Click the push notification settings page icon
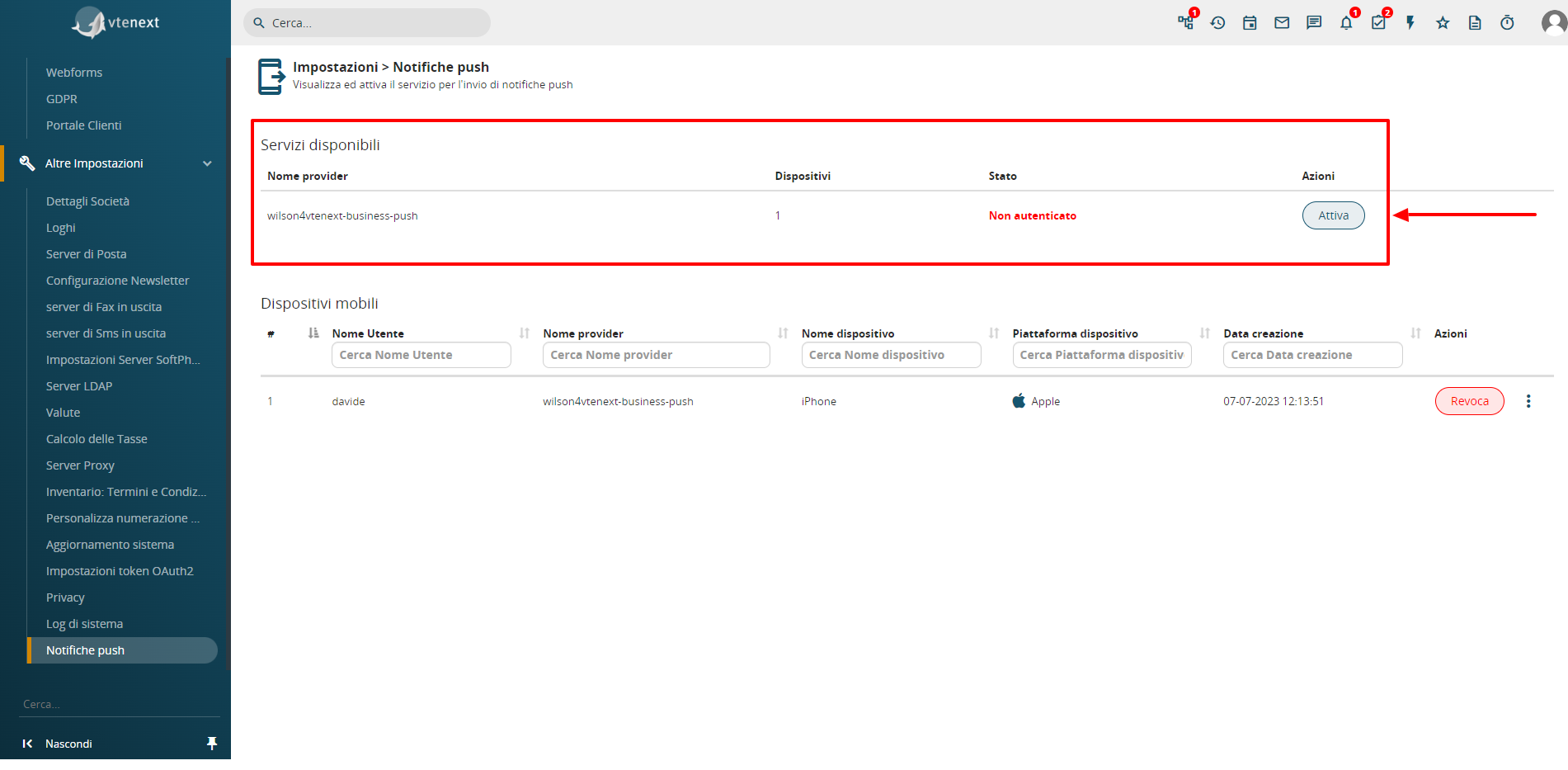Viewport: 1568px width, 770px height. click(x=271, y=76)
